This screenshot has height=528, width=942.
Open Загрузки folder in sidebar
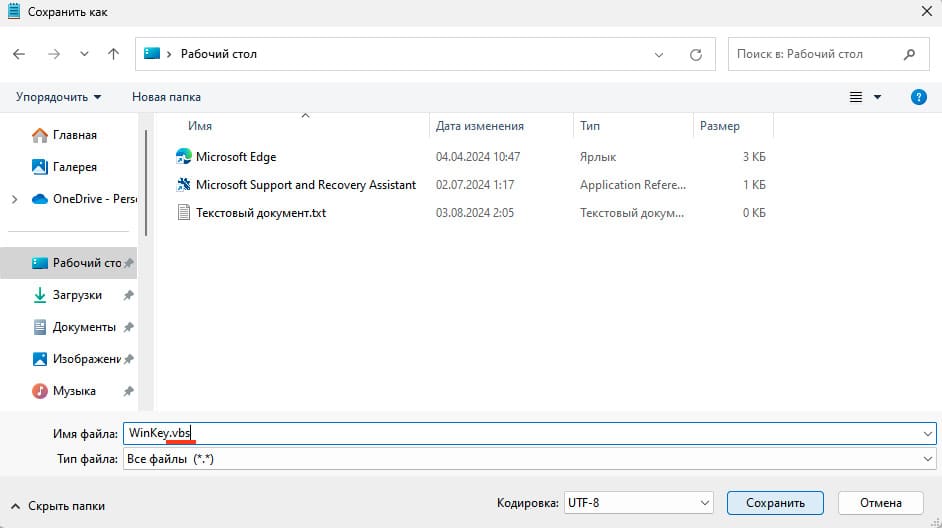(77, 295)
